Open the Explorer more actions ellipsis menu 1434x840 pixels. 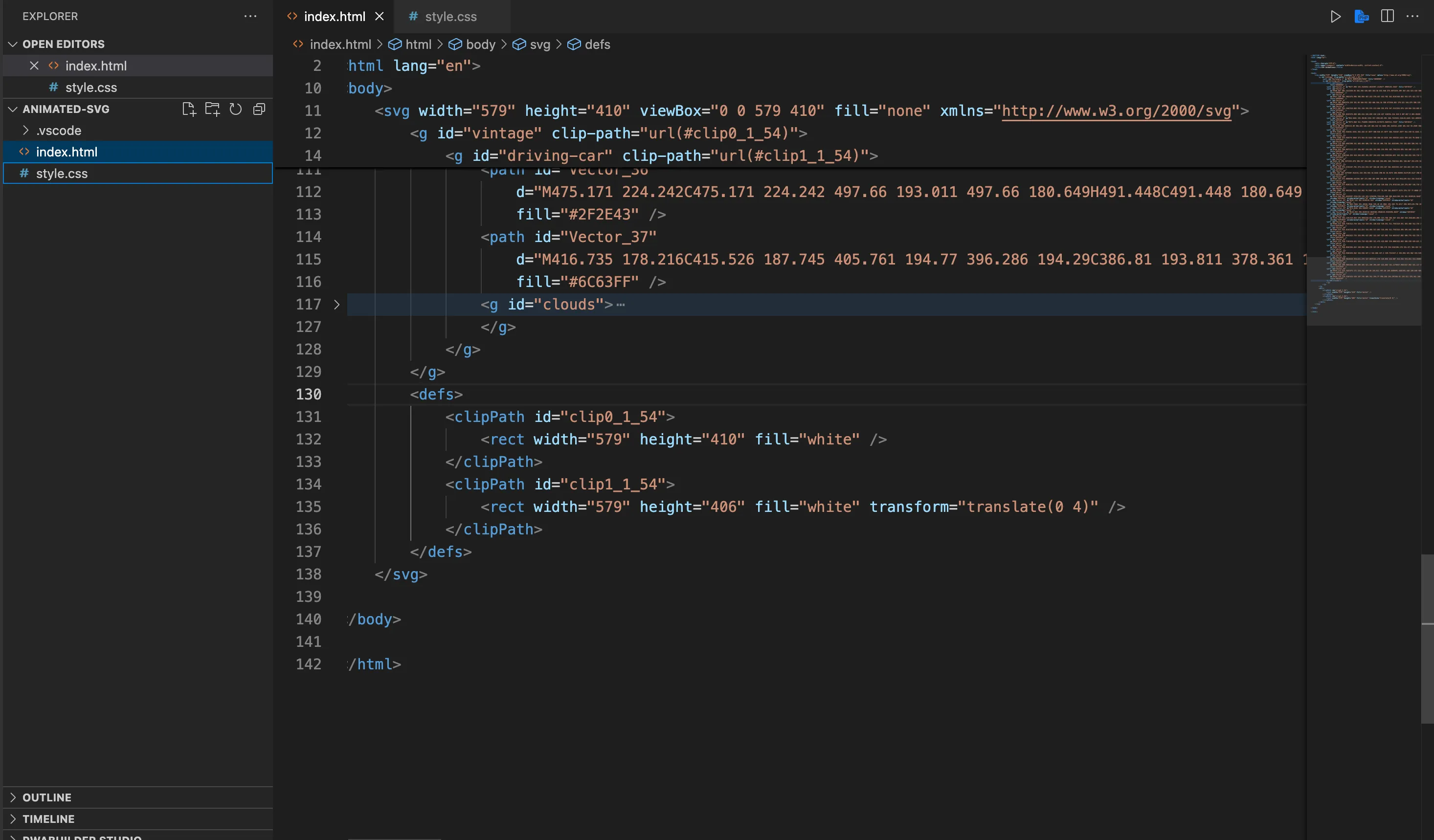[250, 16]
